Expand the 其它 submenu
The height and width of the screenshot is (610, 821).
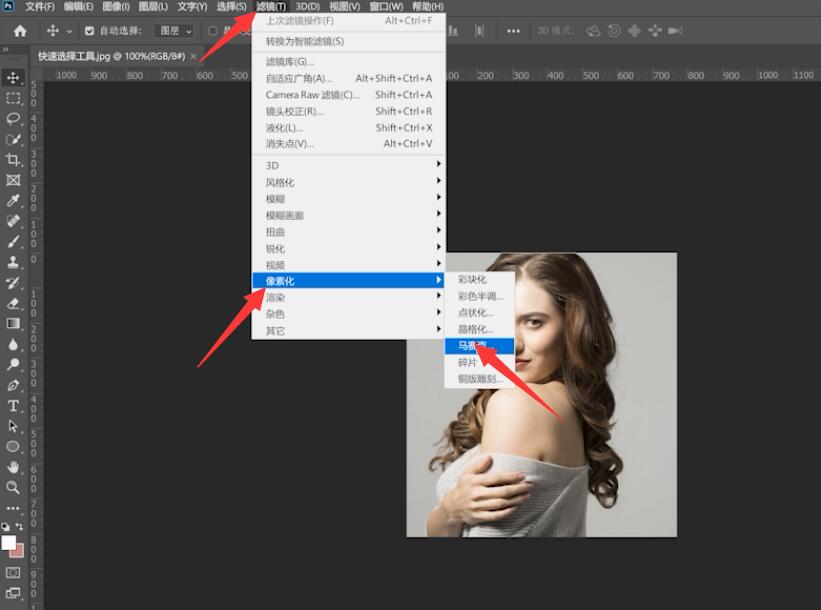348,330
